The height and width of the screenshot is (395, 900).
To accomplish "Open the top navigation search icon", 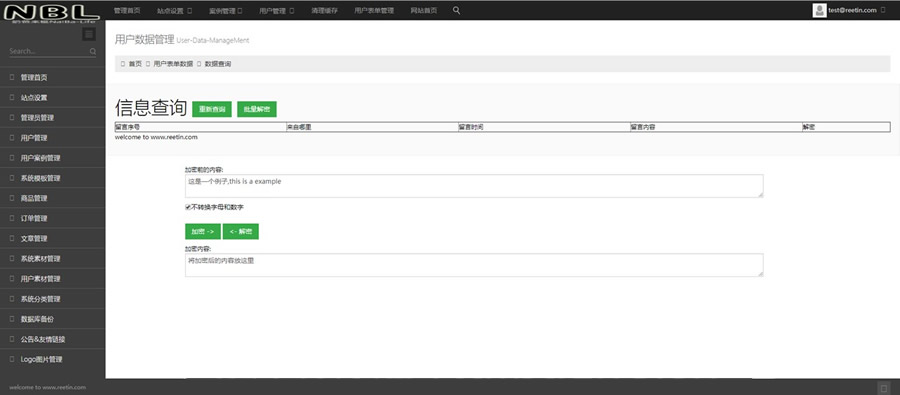I will [x=456, y=10].
